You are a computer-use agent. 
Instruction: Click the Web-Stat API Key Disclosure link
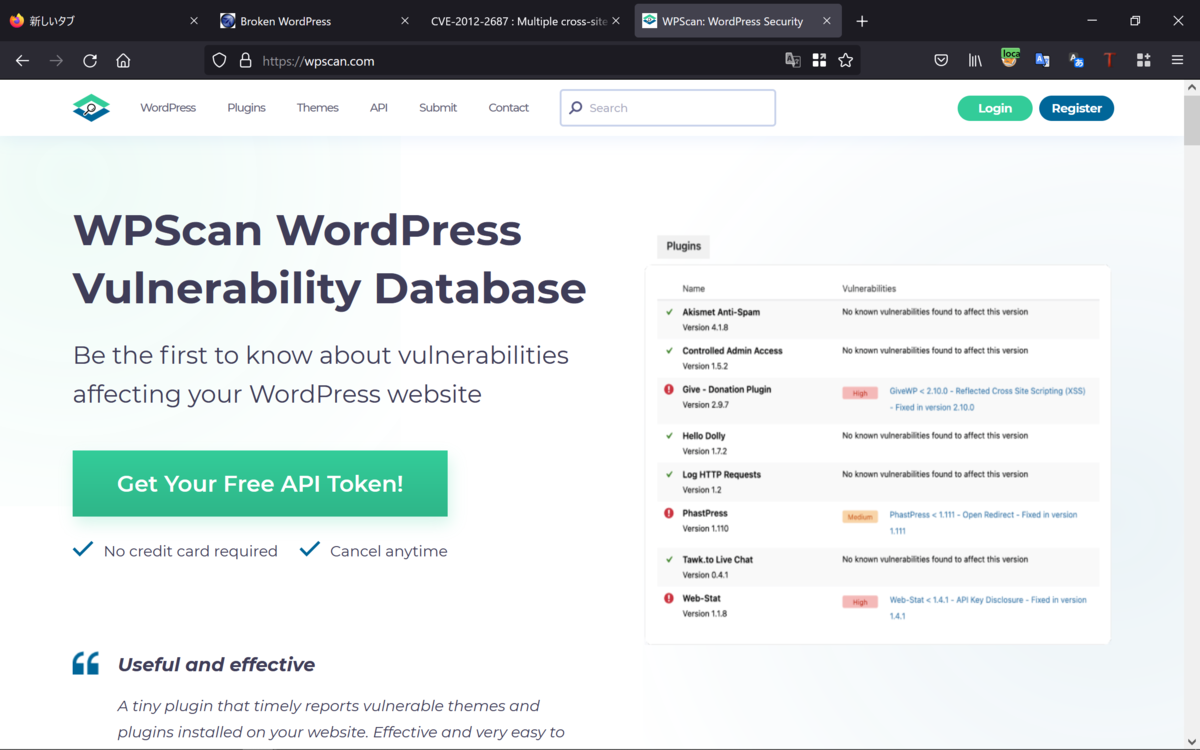pyautogui.click(x=988, y=608)
